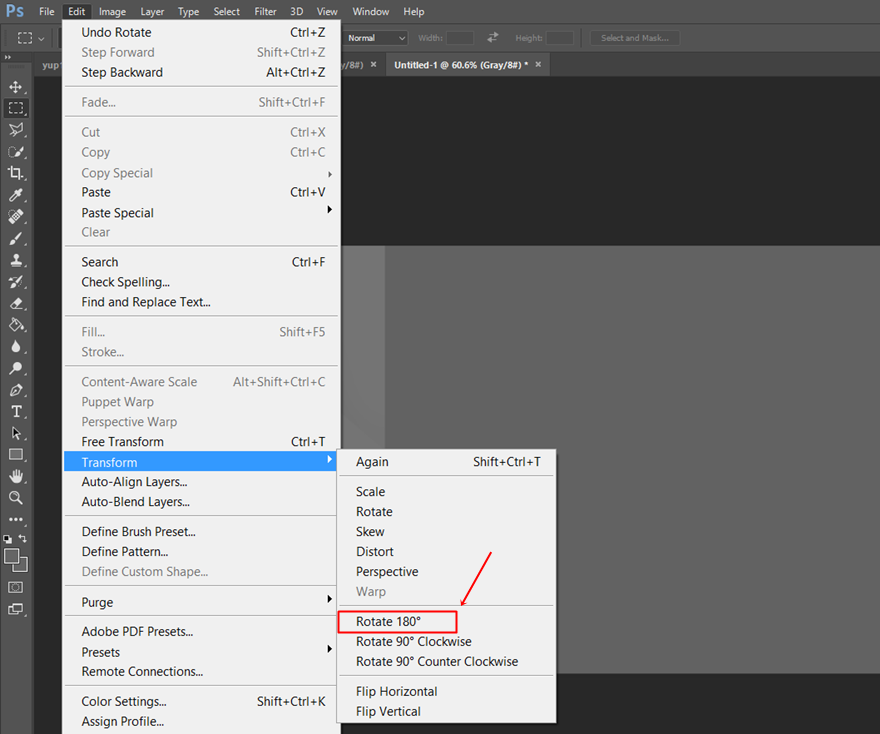Select the Polygonal Lasso tool
Image resolution: width=880 pixels, height=734 pixels.
coord(16,130)
